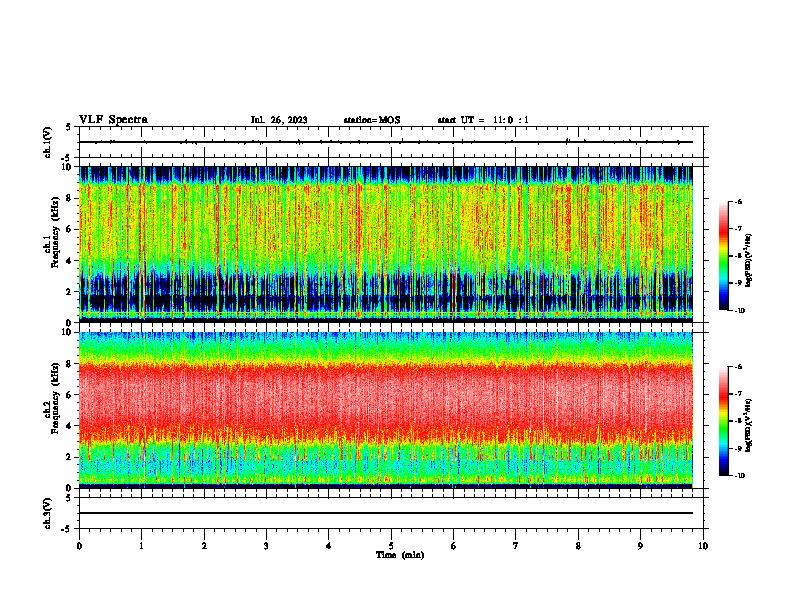Click ch.1 frequency tick label "10"
Viewport: 792px width, 612px height.
(67, 167)
